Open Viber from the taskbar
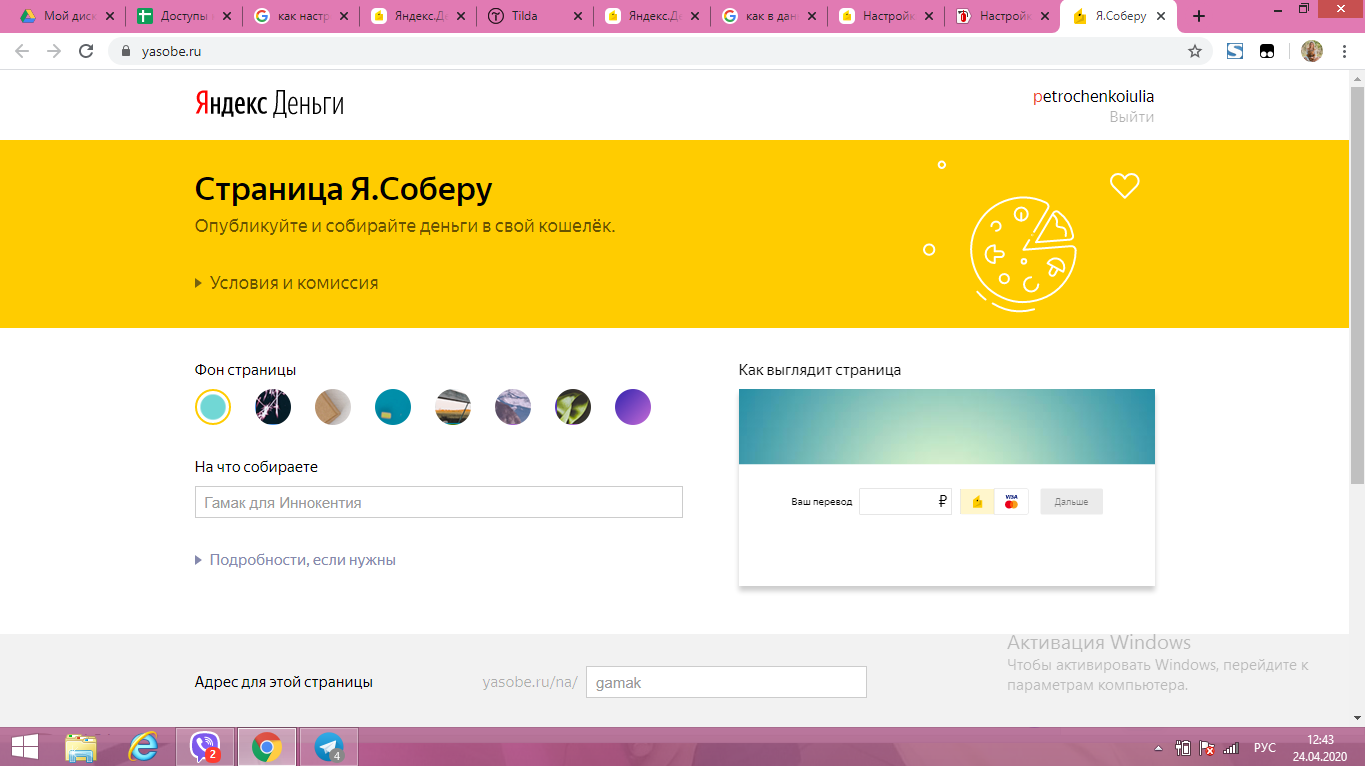1365x766 pixels. pos(205,747)
